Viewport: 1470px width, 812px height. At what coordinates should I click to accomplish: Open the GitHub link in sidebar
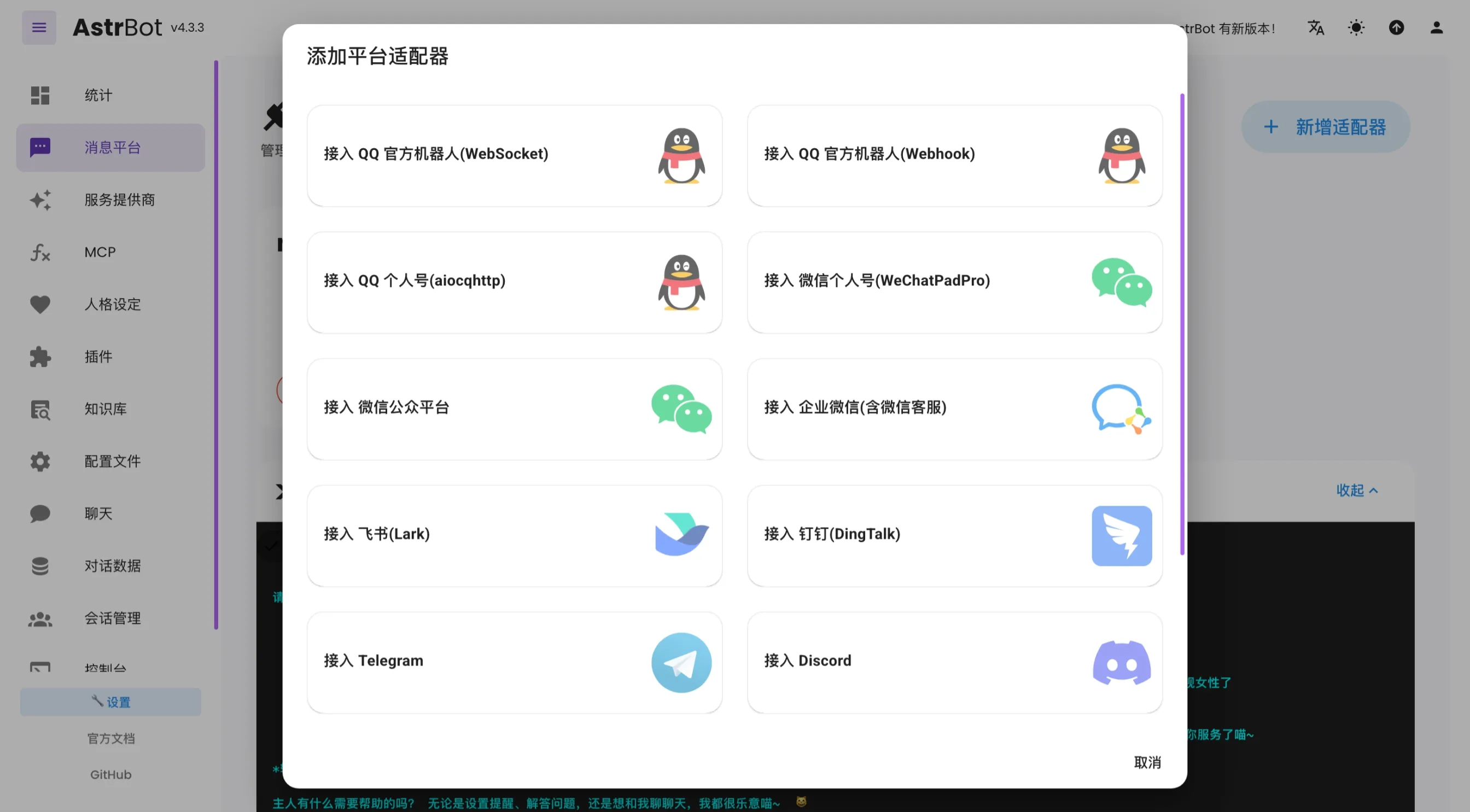(110, 774)
